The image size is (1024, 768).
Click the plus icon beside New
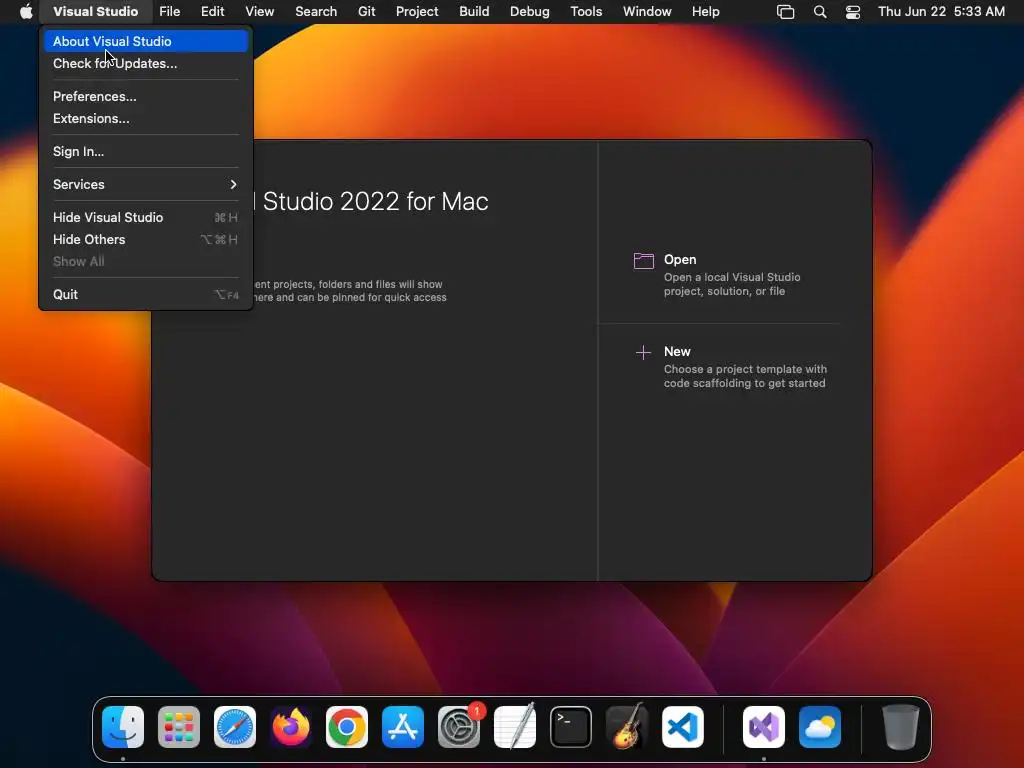(643, 353)
